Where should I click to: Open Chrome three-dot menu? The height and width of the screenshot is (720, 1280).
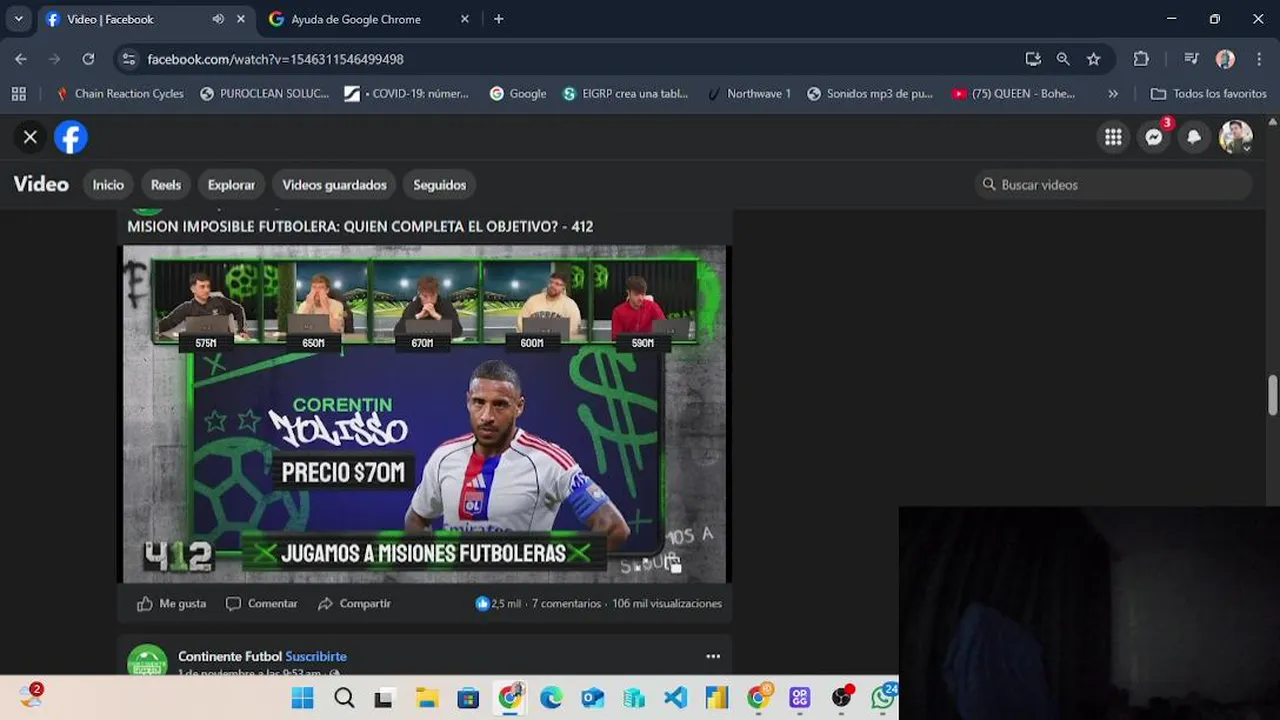[1259, 59]
